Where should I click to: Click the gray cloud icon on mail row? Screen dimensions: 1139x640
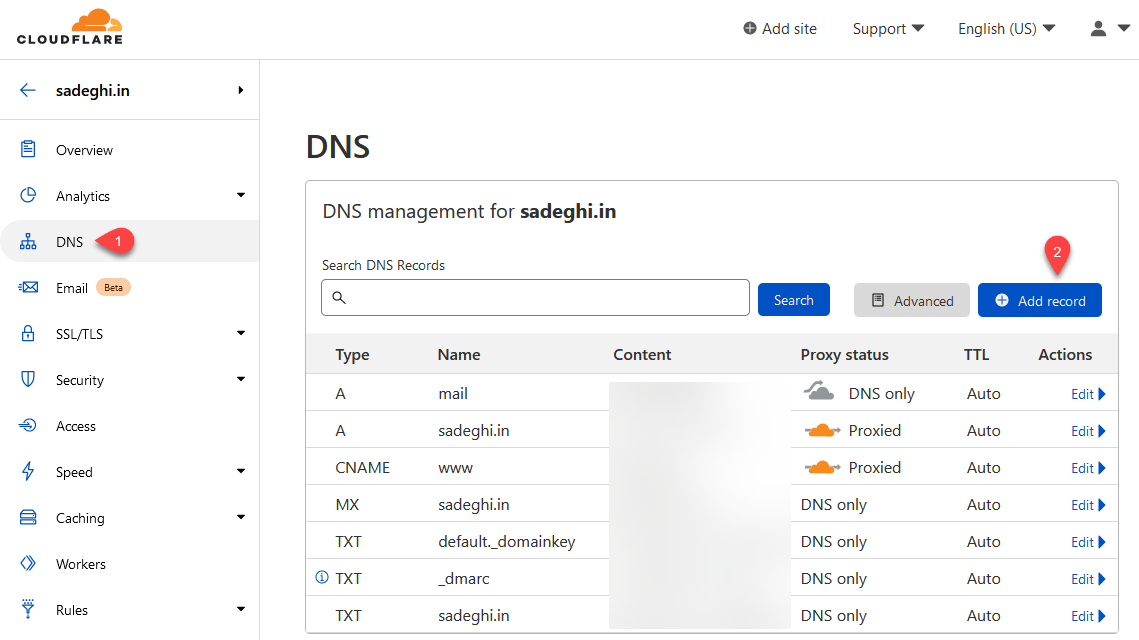[x=819, y=391]
